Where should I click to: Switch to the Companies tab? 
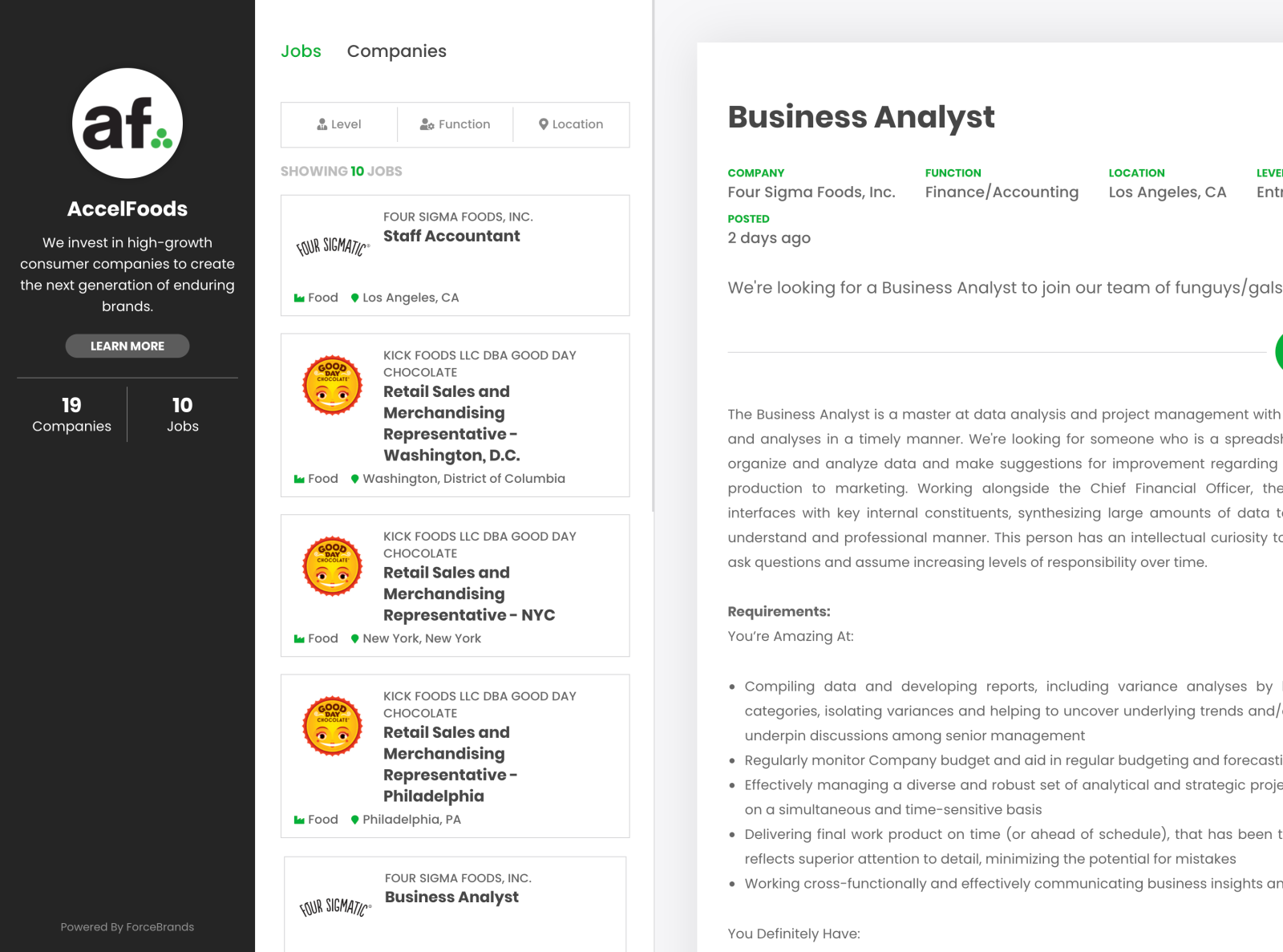(396, 51)
